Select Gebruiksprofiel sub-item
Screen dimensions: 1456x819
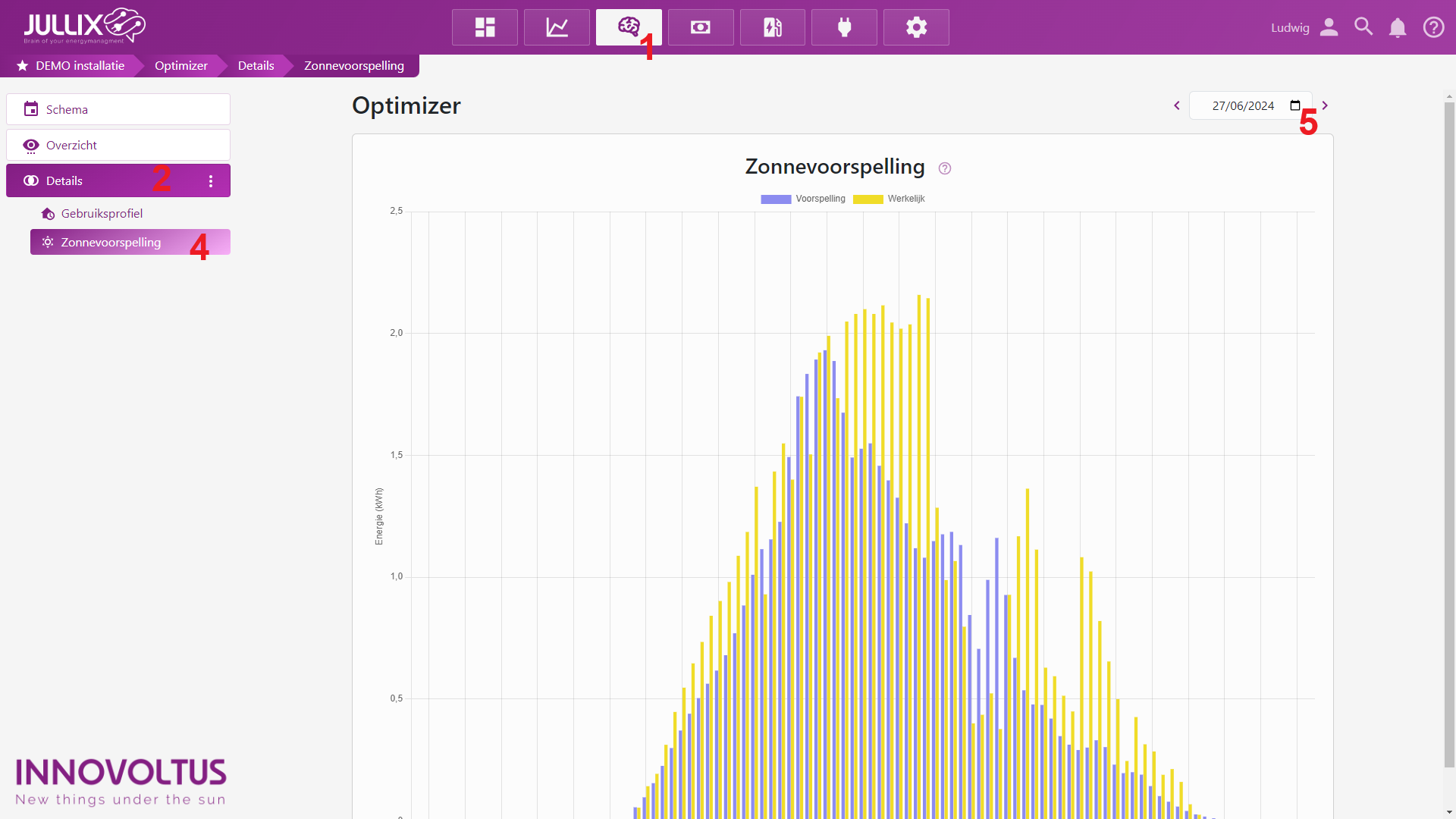point(102,214)
